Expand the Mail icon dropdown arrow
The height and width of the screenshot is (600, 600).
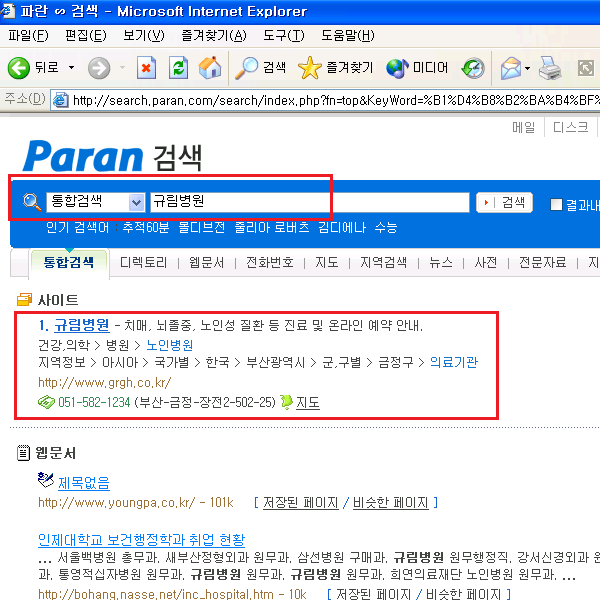(527, 68)
